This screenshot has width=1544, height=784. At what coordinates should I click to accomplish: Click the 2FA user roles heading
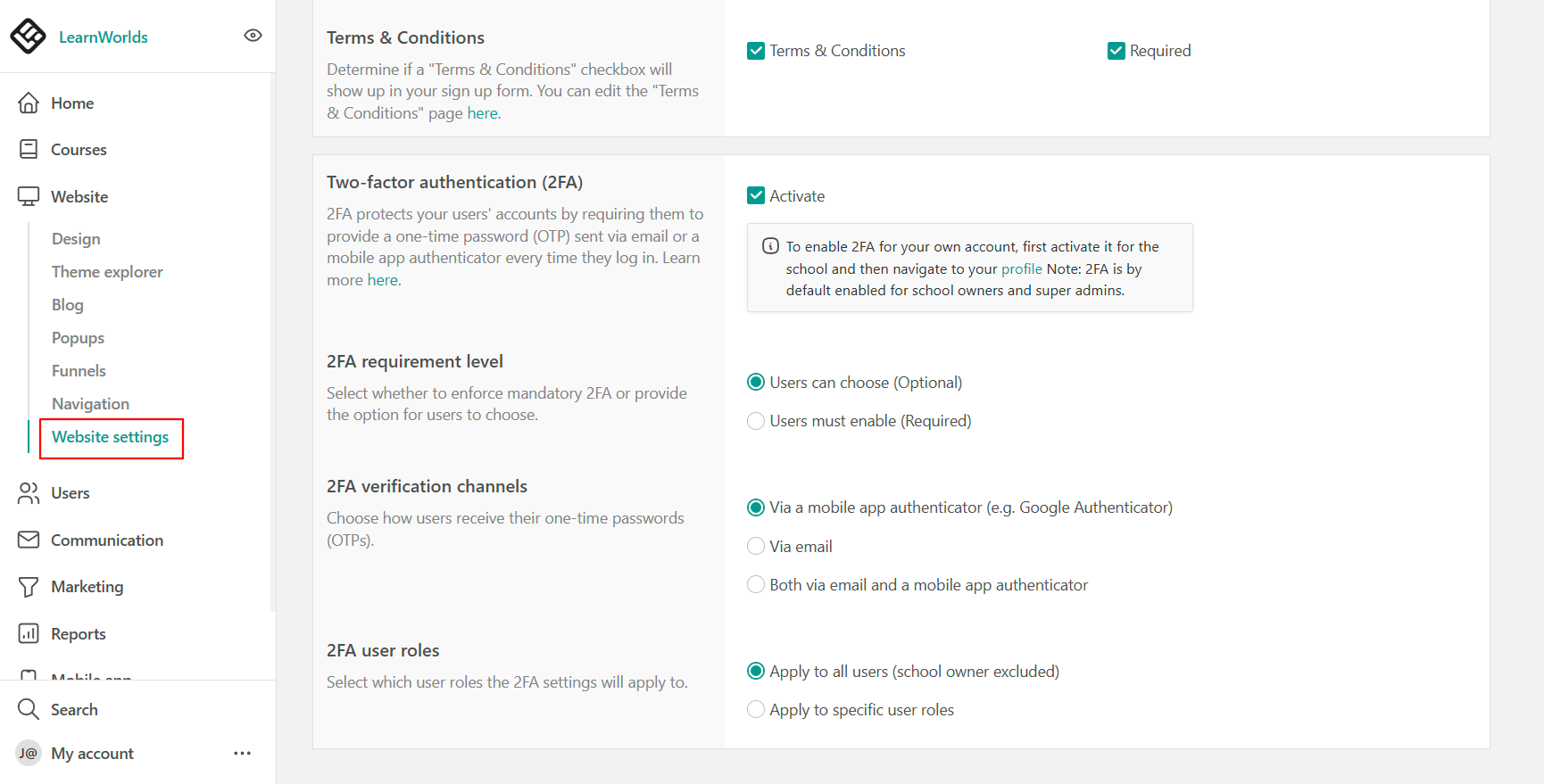383,650
